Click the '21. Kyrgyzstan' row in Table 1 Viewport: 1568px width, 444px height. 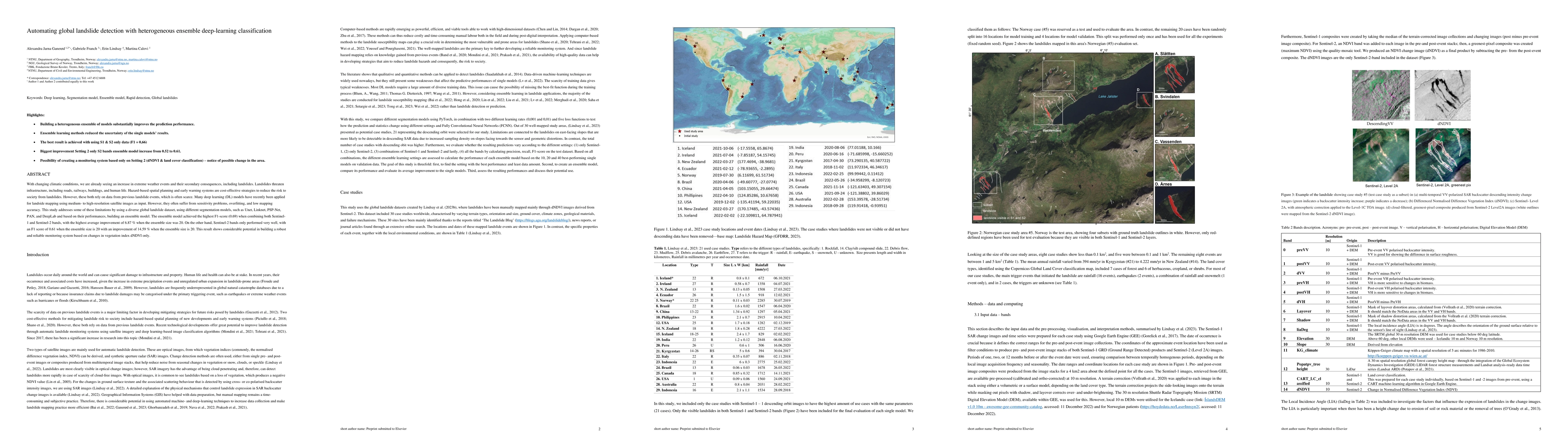(x=724, y=351)
